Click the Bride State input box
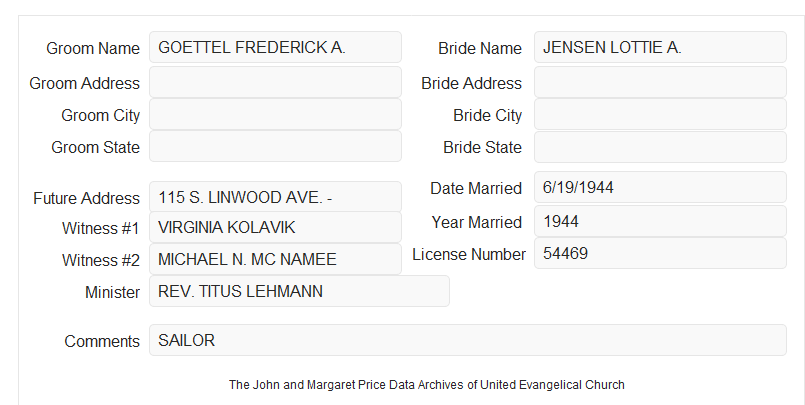Screen dimensions: 805x405 click(660, 147)
